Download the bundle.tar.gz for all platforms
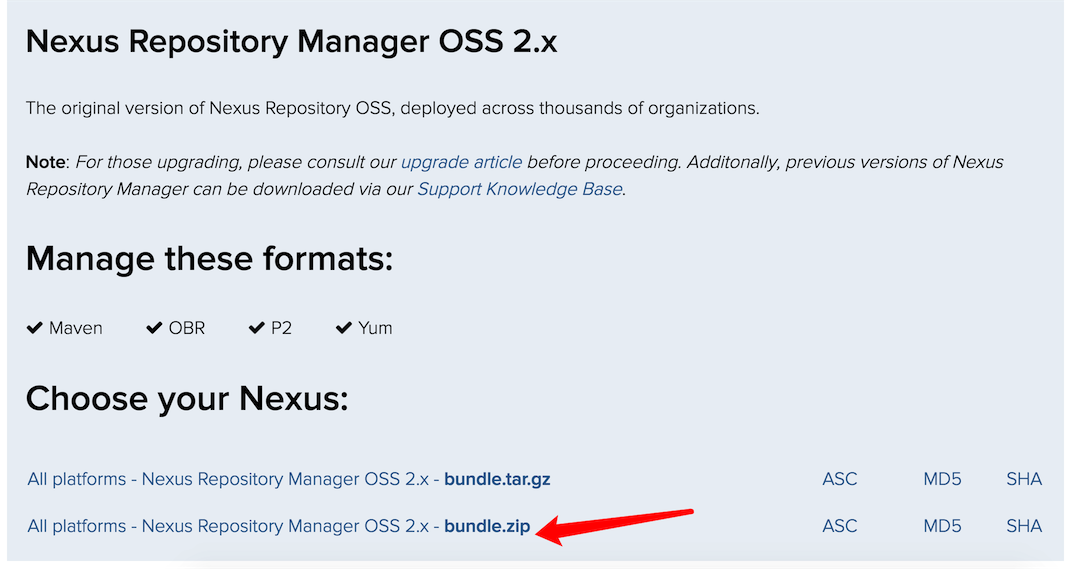Viewport: 1079px width, 569px height. (288, 479)
